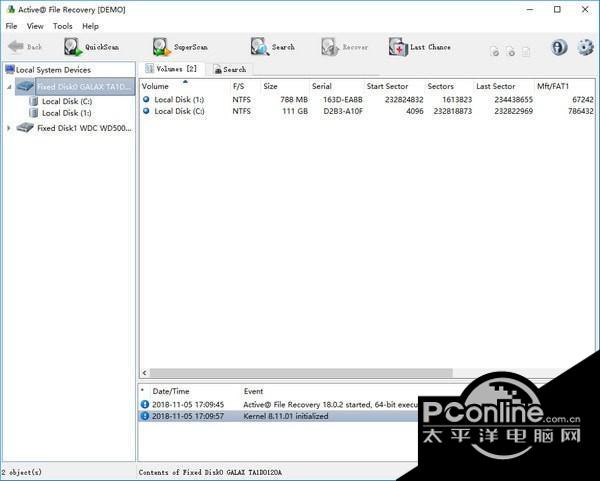This screenshot has height=481, width=600.
Task: Select Local Disk (C:) in device tree
Action: tap(67, 101)
